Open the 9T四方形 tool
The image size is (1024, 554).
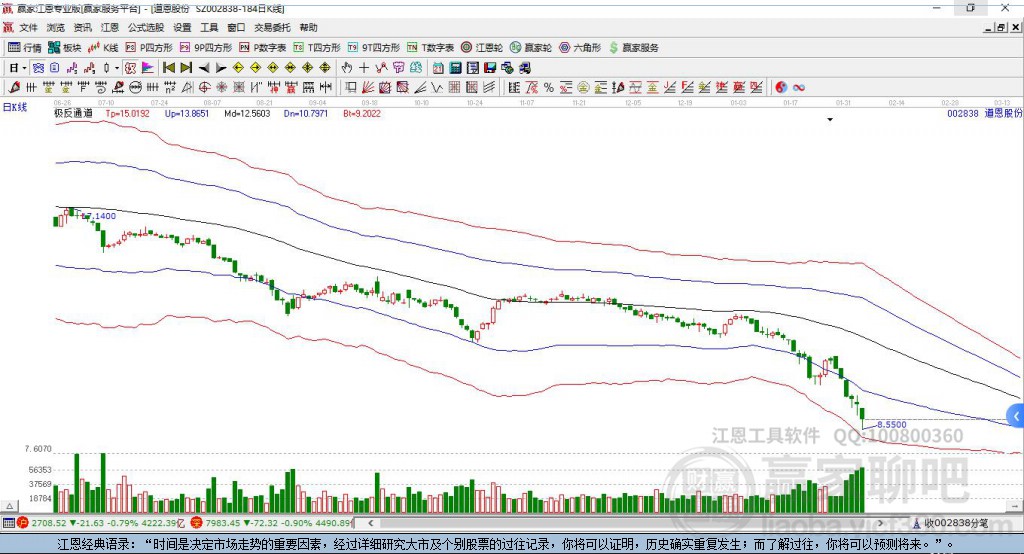373,48
